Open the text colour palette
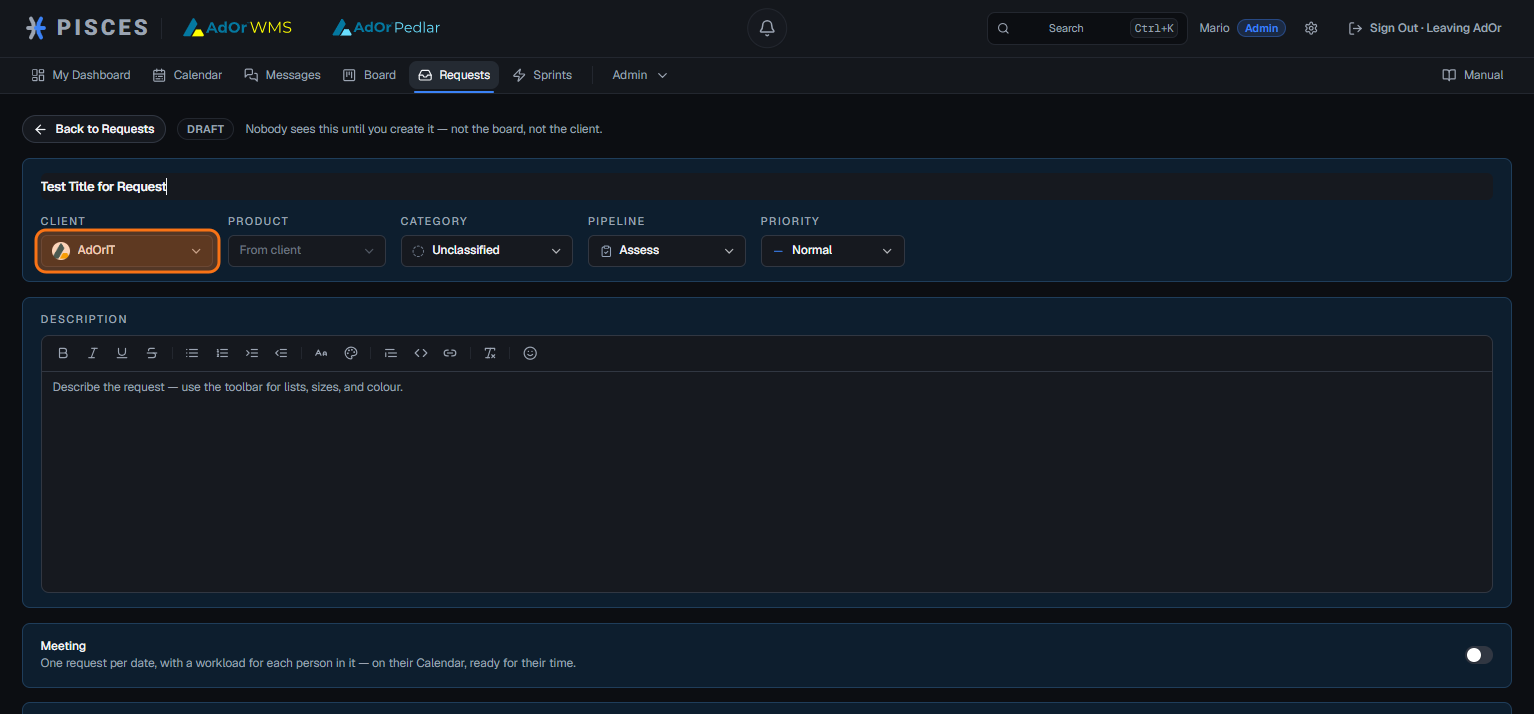Viewport: 1534px width, 714px height. pos(351,353)
